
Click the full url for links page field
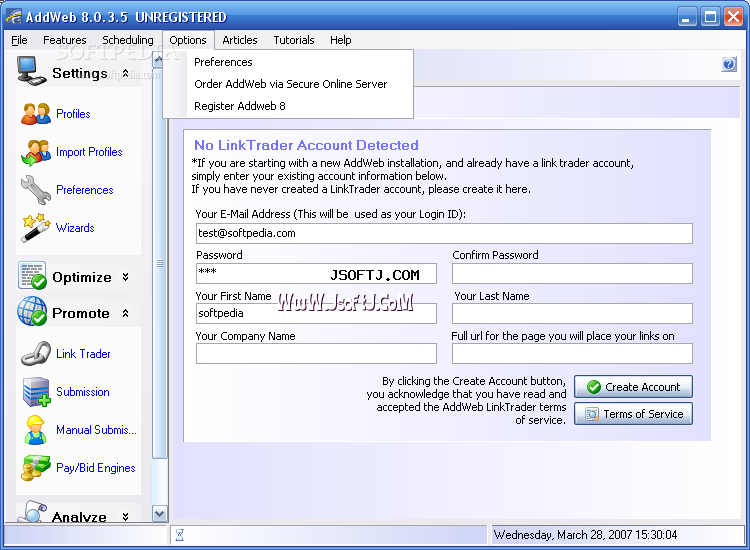(x=573, y=353)
